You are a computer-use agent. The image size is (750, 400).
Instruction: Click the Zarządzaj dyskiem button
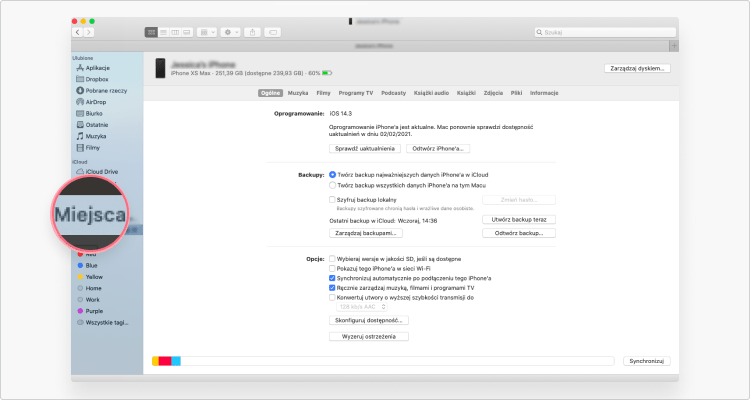click(637, 68)
